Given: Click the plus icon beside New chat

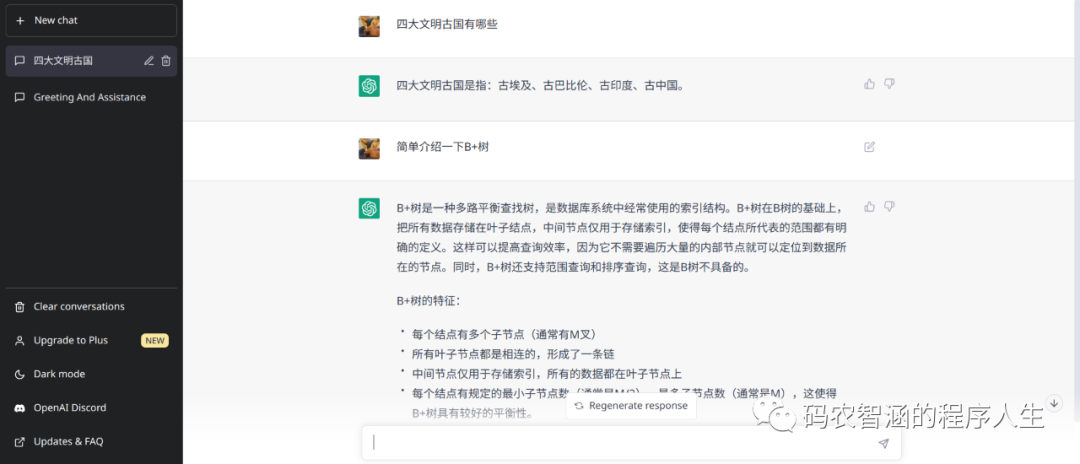Looking at the screenshot, I should pyautogui.click(x=19, y=21).
